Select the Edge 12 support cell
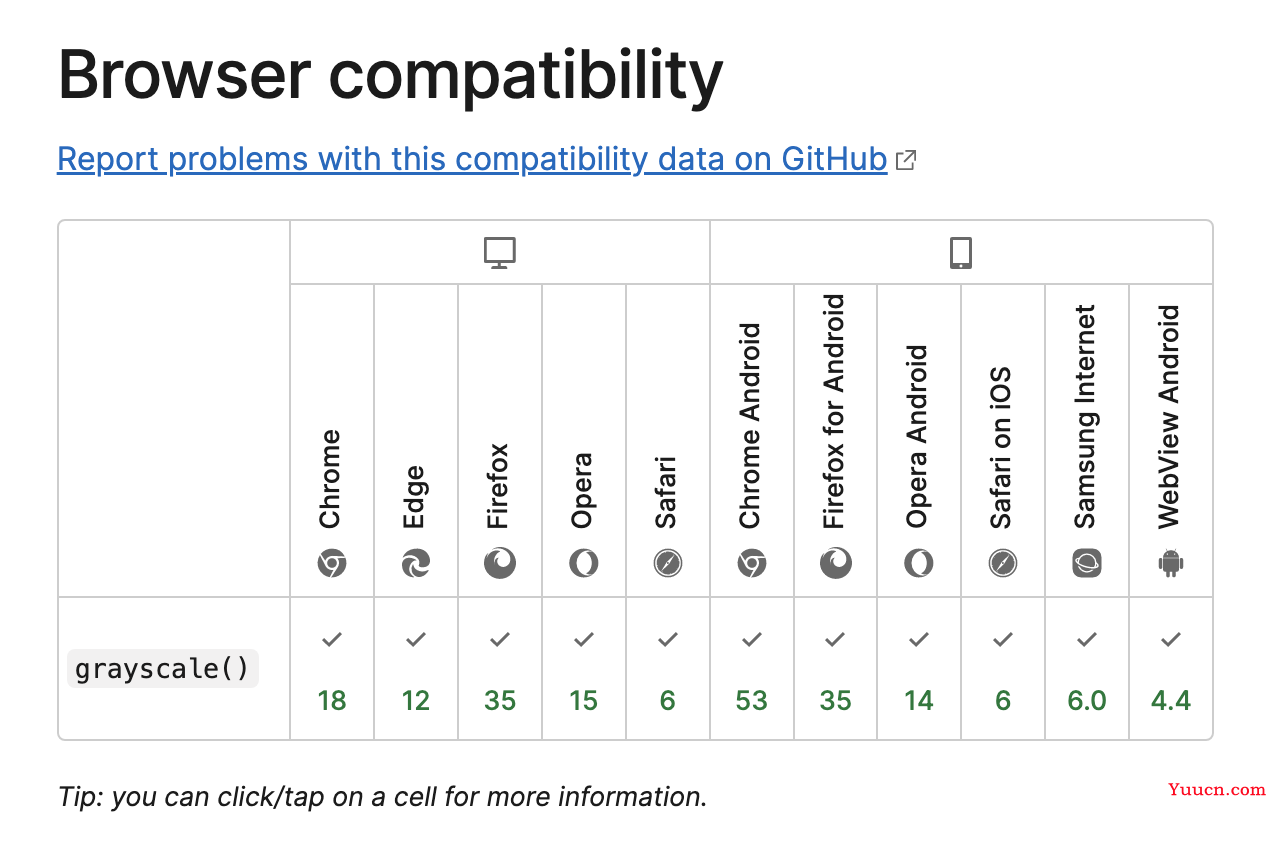The width and height of the screenshot is (1278, 844). (416, 669)
